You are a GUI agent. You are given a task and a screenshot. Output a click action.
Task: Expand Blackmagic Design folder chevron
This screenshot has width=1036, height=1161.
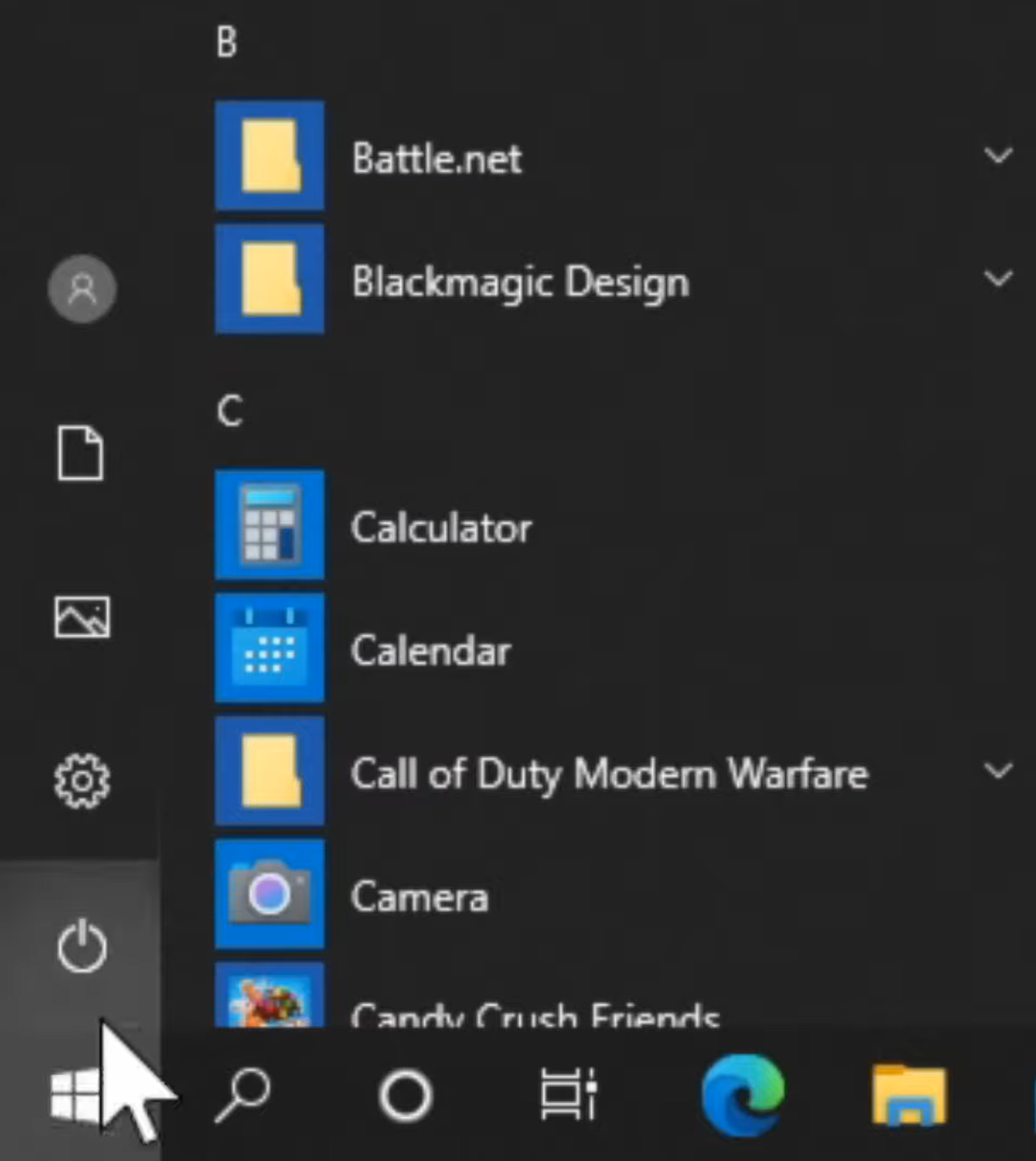pos(998,278)
